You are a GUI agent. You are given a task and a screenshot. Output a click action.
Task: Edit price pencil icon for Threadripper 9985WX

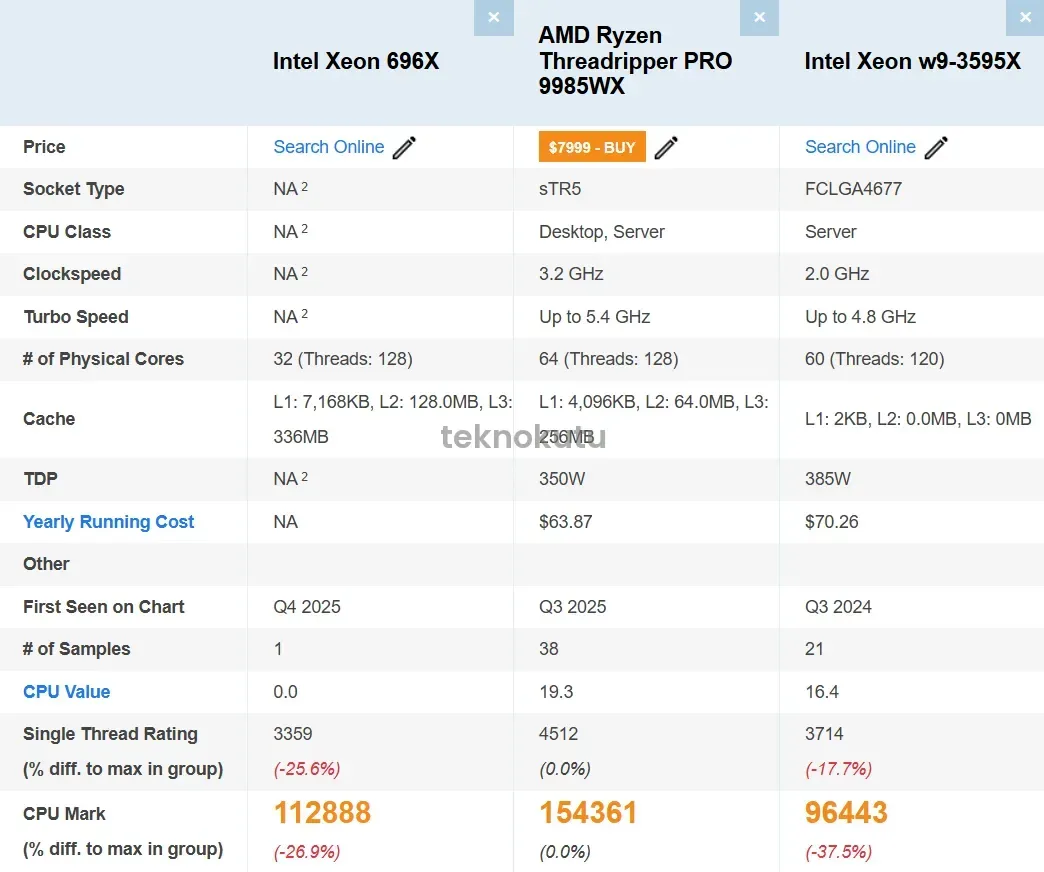pyautogui.click(x=666, y=147)
